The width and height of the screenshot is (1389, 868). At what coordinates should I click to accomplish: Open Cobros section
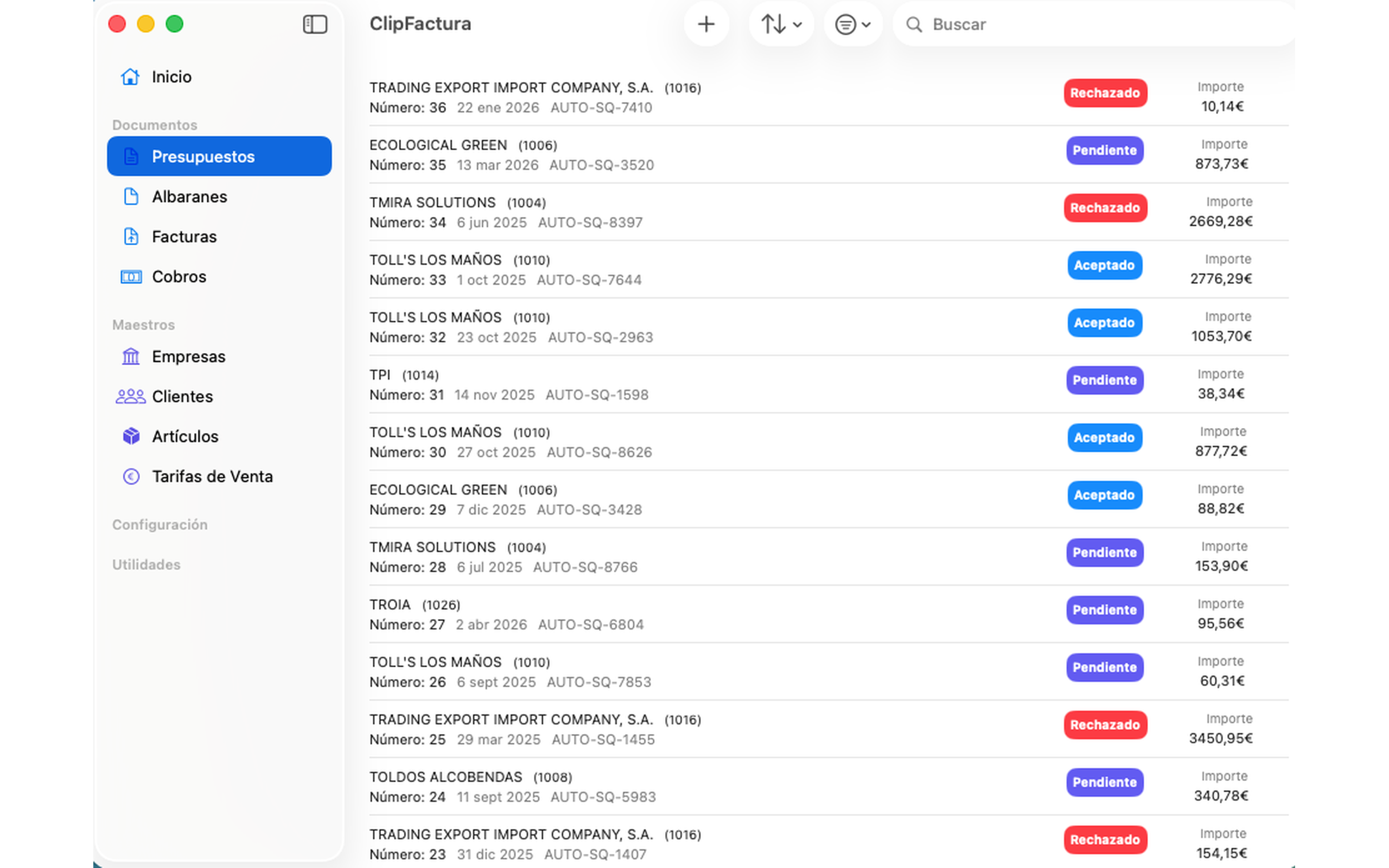(x=219, y=277)
